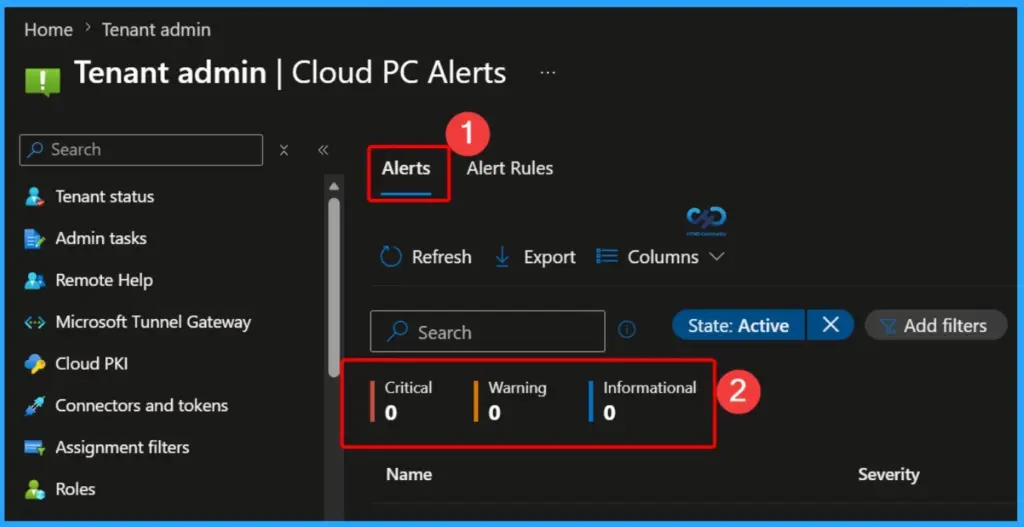
Task: Sort by the Severity column header
Action: coord(888,475)
